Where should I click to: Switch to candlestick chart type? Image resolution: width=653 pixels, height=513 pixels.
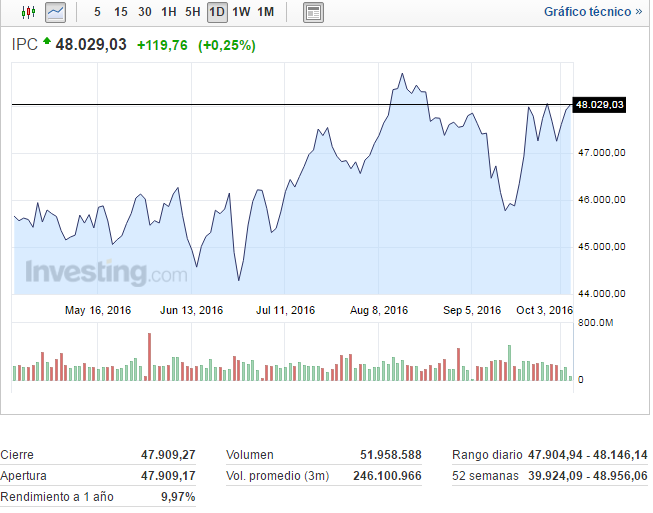pos(28,12)
